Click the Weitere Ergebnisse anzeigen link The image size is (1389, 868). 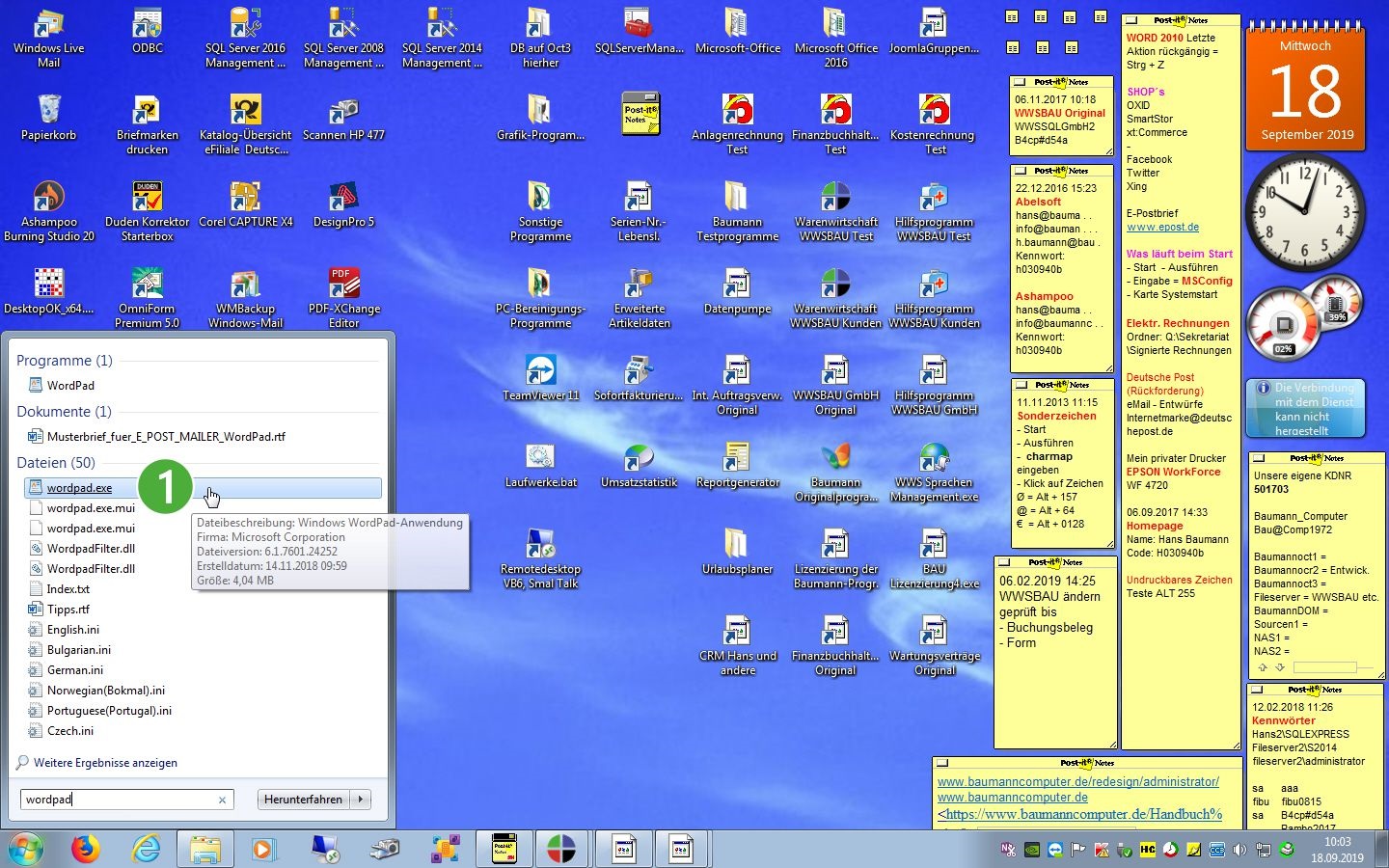pyautogui.click(x=105, y=763)
